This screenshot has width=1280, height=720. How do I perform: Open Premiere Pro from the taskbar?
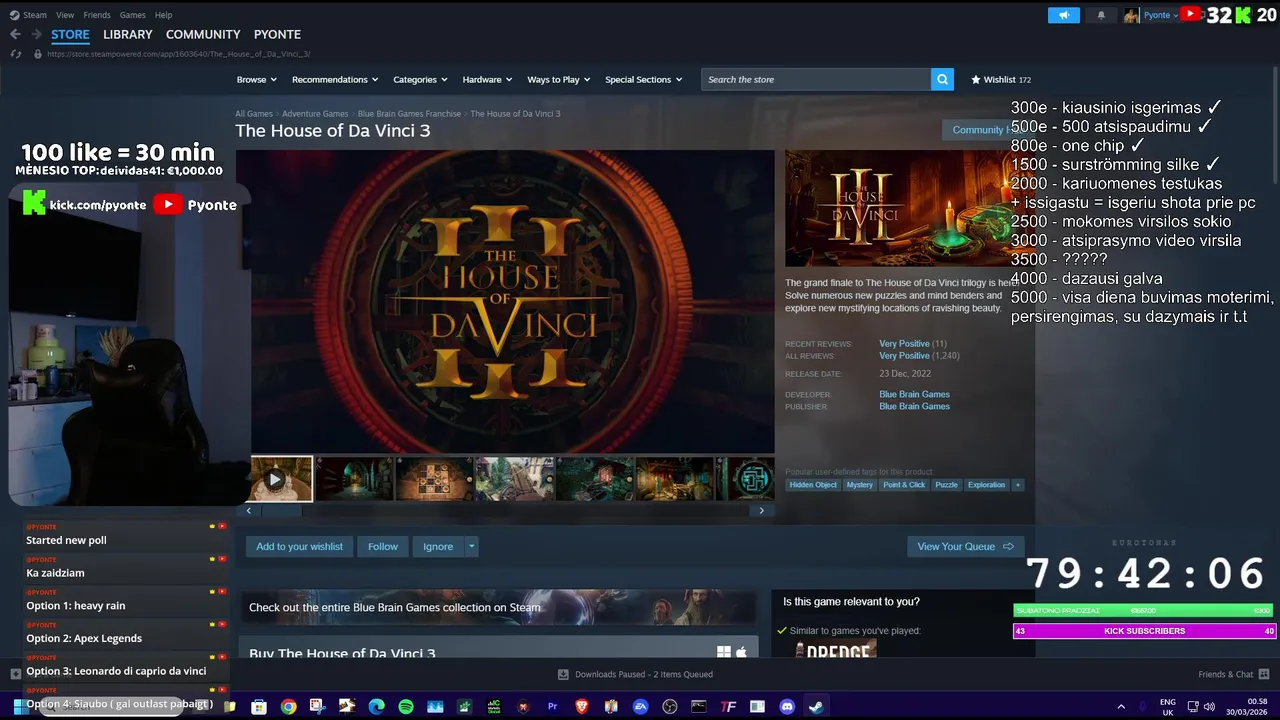click(552, 707)
